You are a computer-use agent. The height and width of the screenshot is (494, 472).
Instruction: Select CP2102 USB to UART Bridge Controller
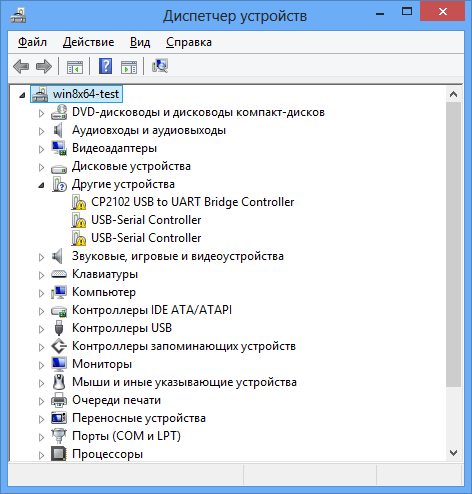193,202
